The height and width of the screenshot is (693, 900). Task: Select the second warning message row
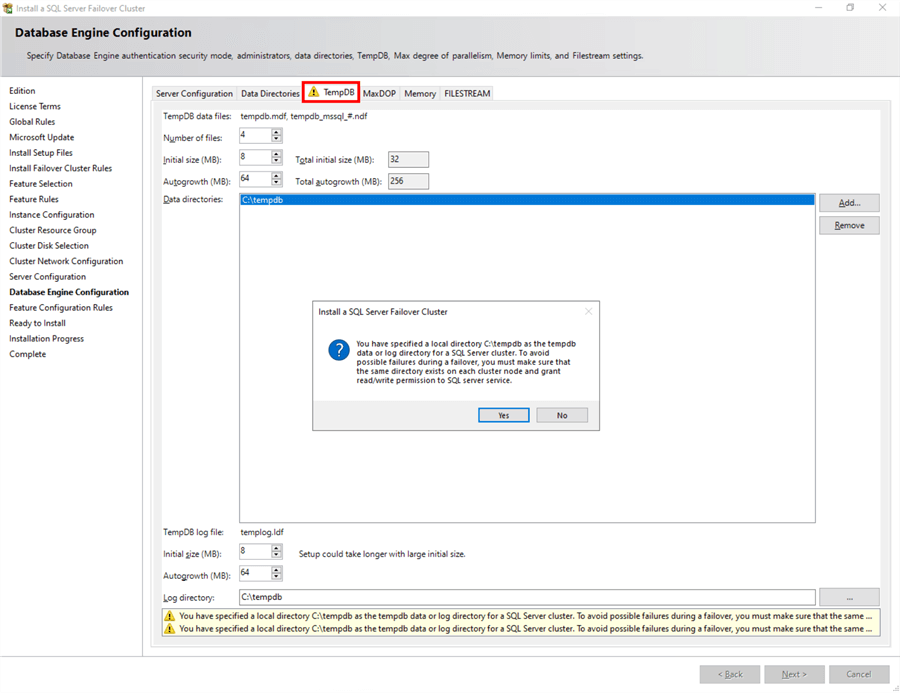(520, 629)
